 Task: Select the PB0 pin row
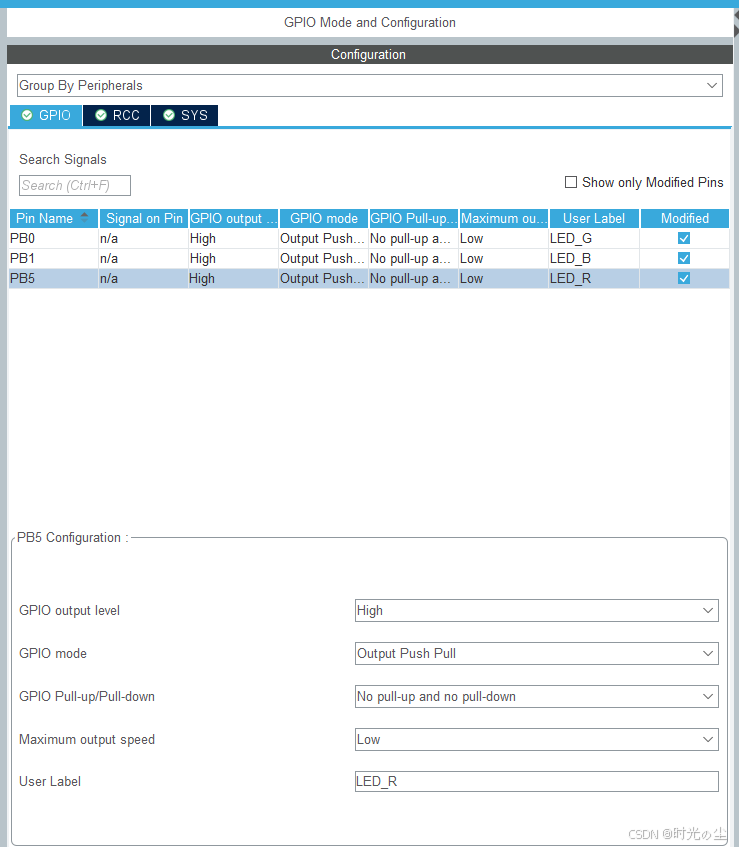point(370,238)
